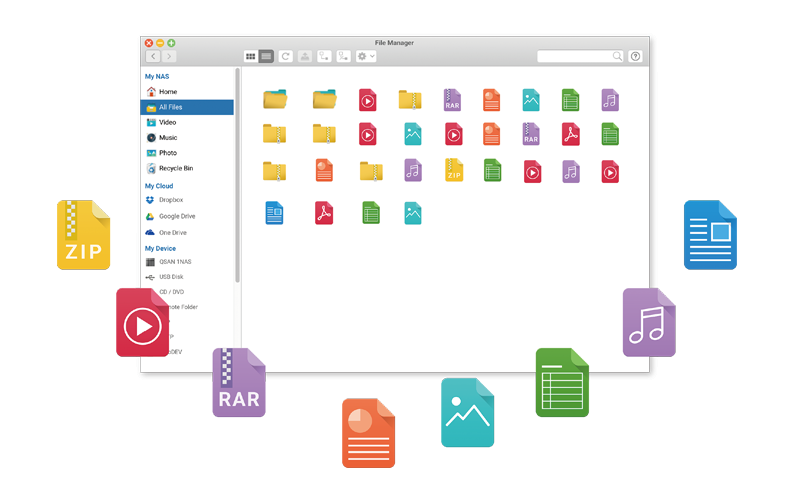Select the image file in the bottom row

tap(413, 213)
